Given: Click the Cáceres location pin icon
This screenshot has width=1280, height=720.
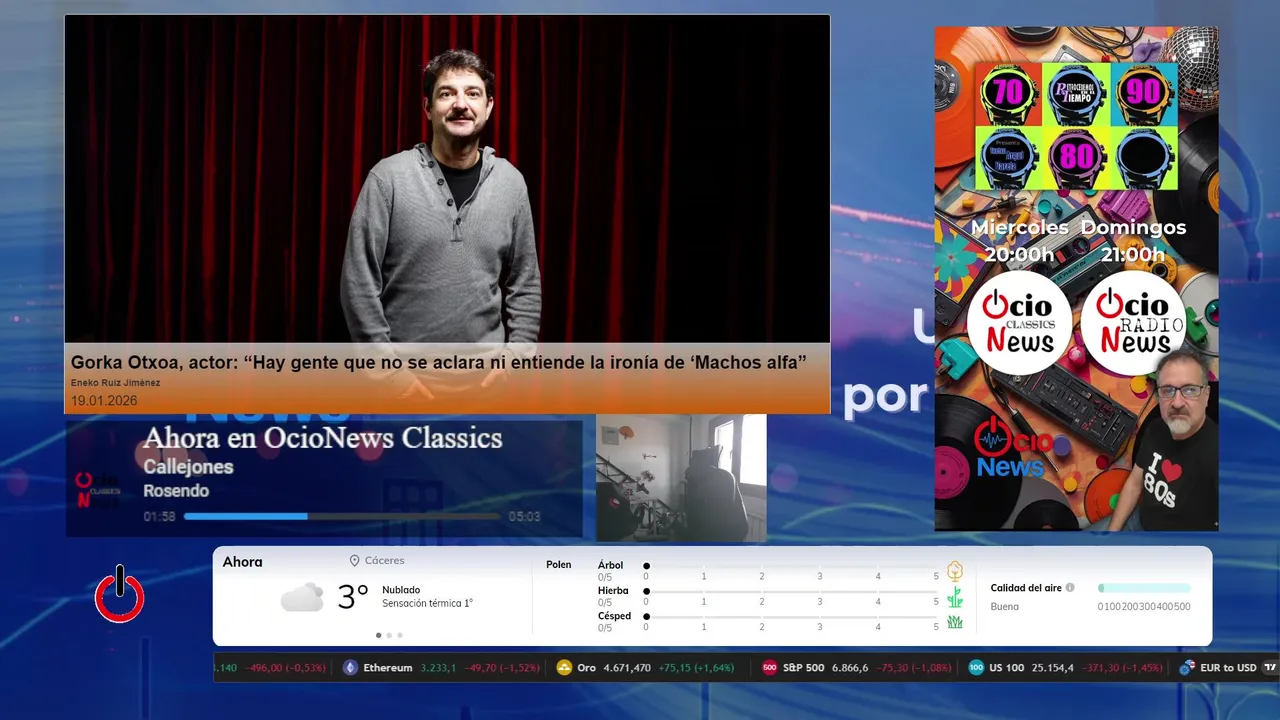Looking at the screenshot, I should pyautogui.click(x=354, y=561).
